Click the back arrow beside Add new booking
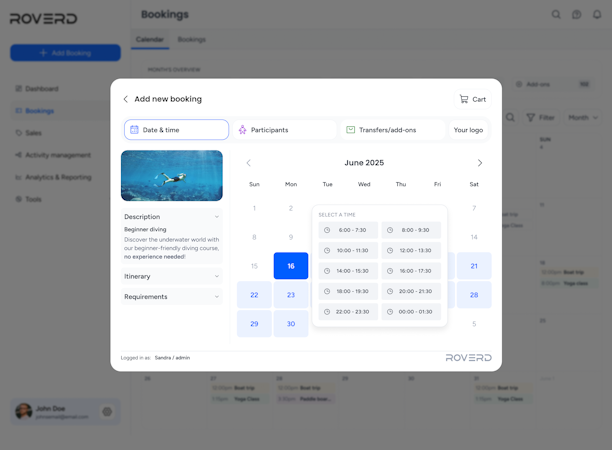The height and width of the screenshot is (450, 612). click(126, 99)
